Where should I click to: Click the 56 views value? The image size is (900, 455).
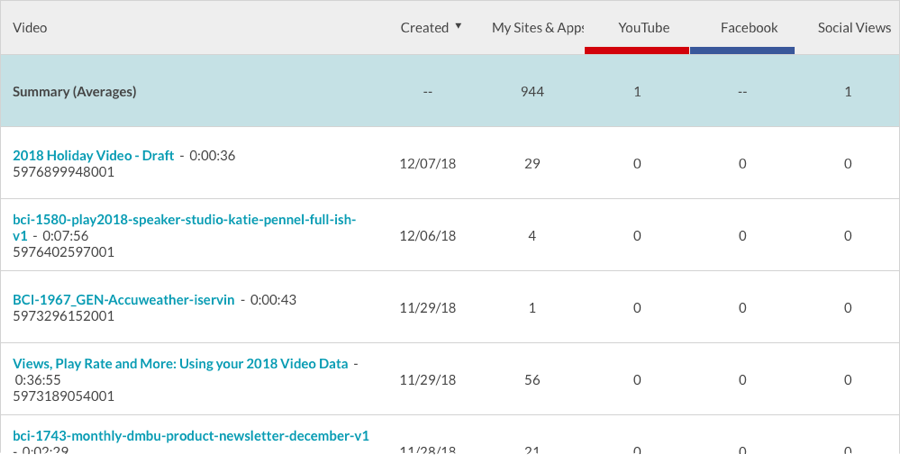(532, 380)
